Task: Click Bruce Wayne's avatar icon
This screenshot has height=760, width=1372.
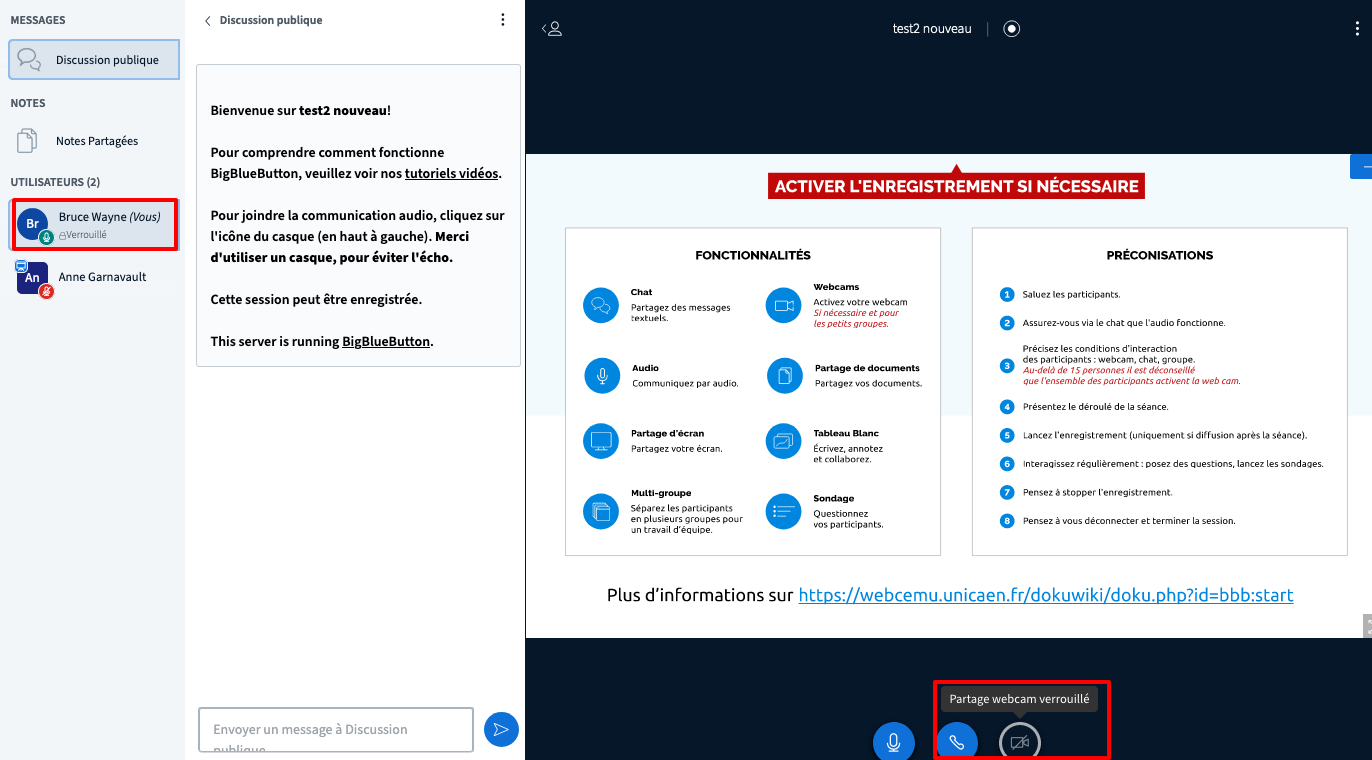Action: [32, 224]
